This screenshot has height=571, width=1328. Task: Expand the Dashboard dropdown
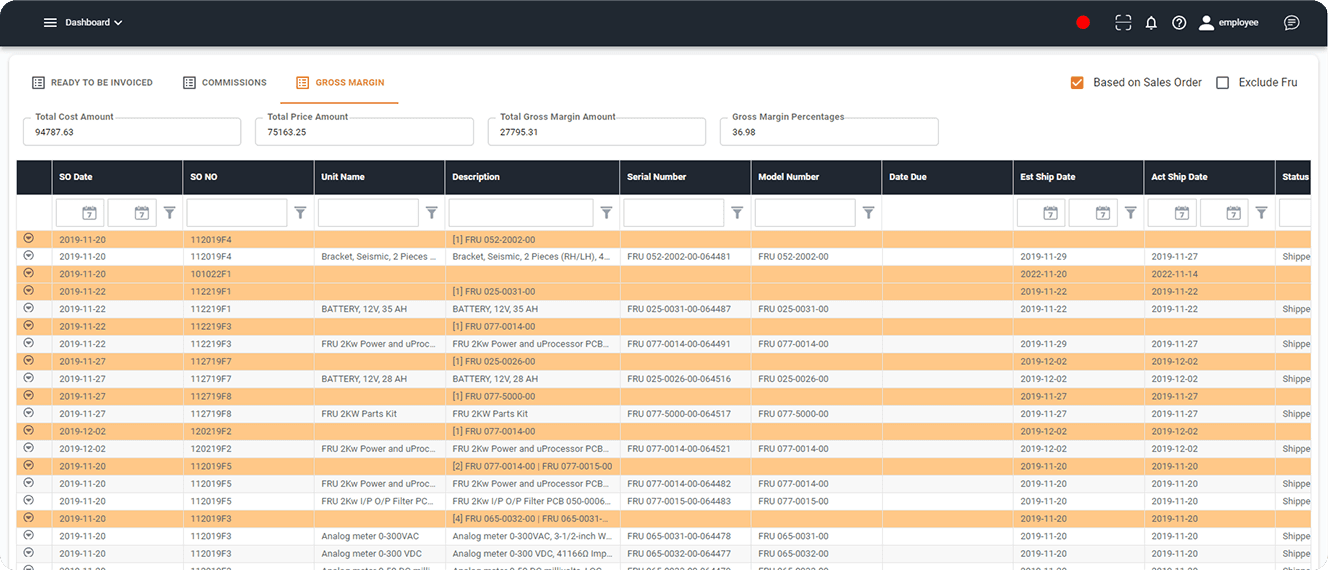click(94, 22)
